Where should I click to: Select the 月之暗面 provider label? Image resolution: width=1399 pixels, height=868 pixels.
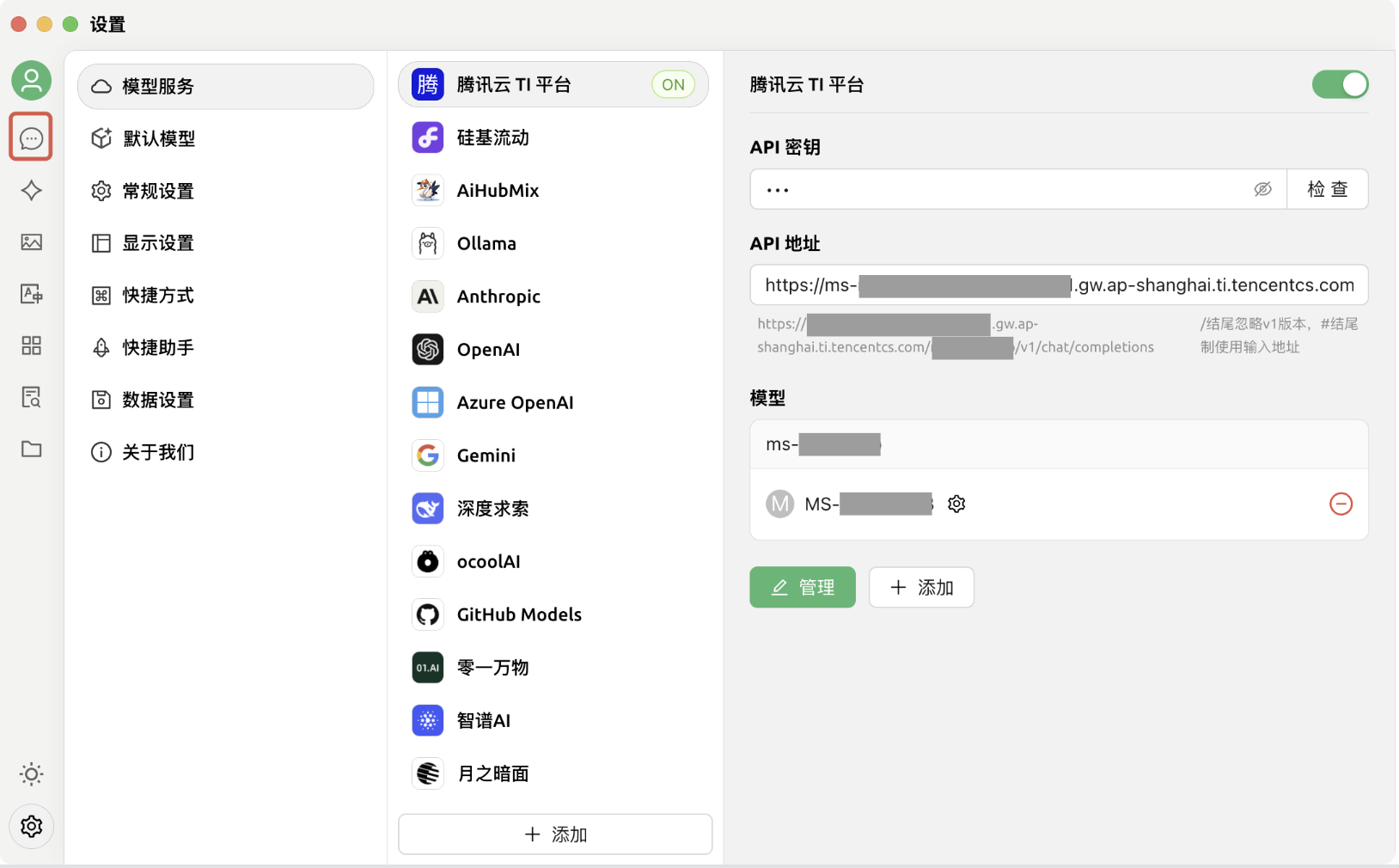(x=493, y=773)
